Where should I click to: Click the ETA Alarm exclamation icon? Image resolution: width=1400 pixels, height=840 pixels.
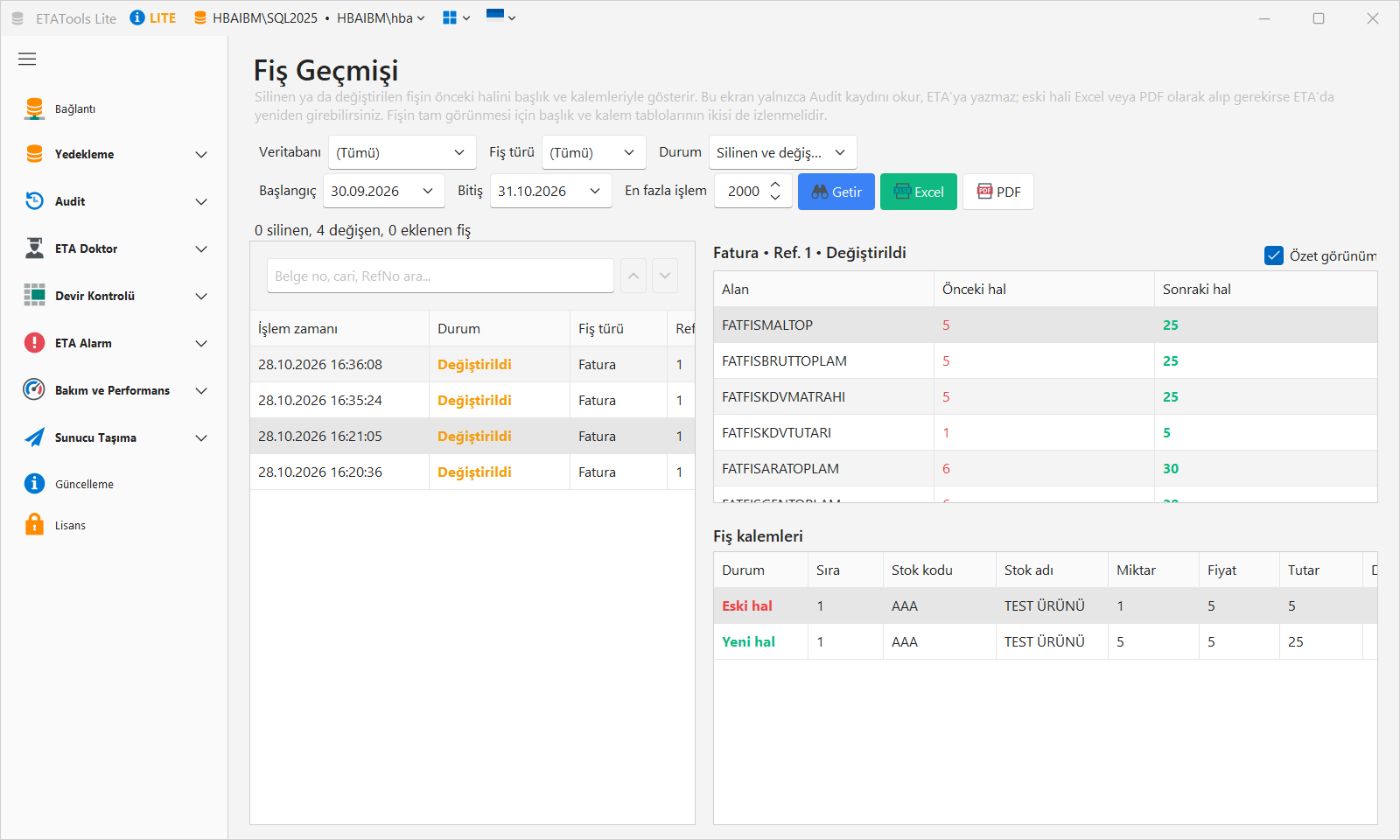pyautogui.click(x=34, y=343)
